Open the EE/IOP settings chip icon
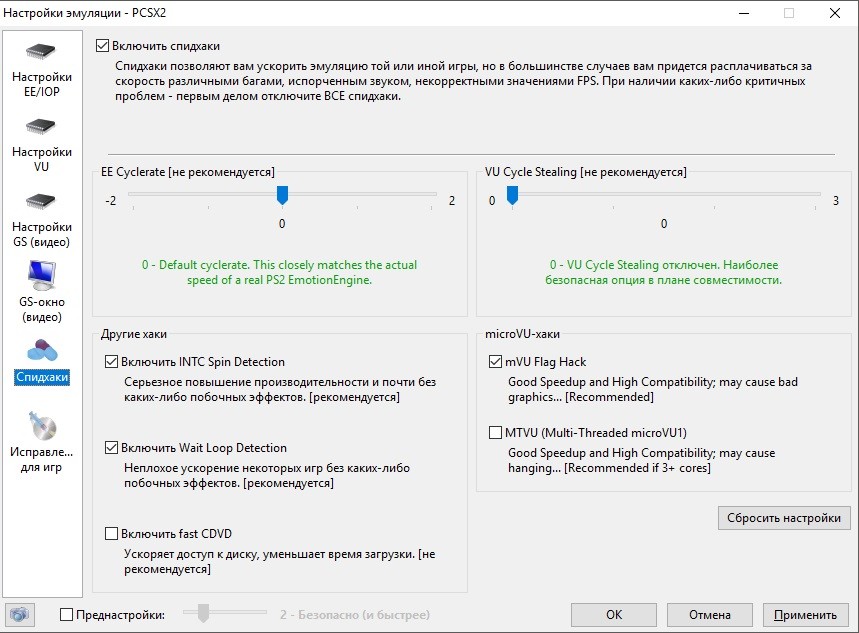 (x=42, y=53)
